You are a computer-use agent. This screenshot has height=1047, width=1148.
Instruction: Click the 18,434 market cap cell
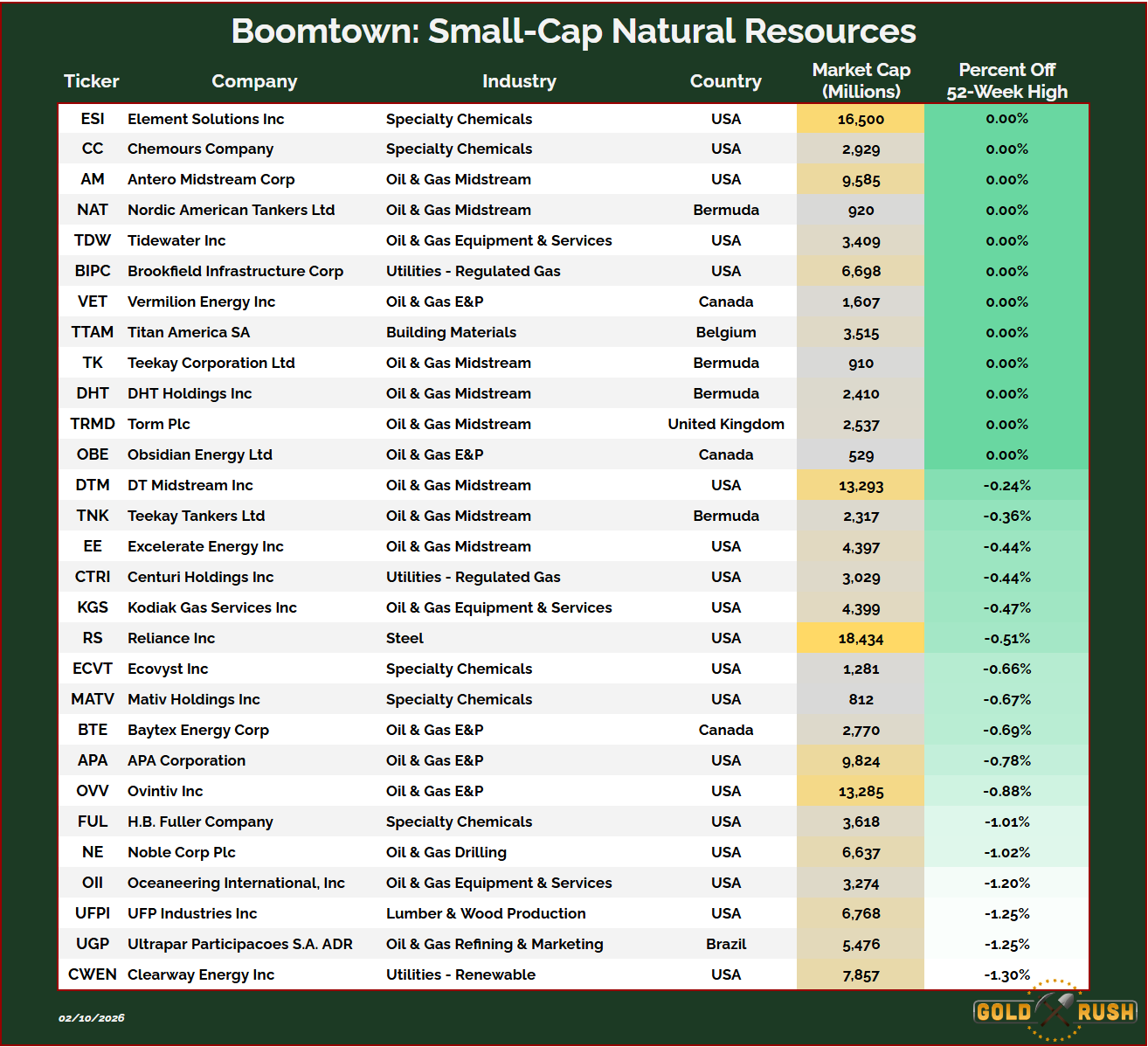point(861,639)
